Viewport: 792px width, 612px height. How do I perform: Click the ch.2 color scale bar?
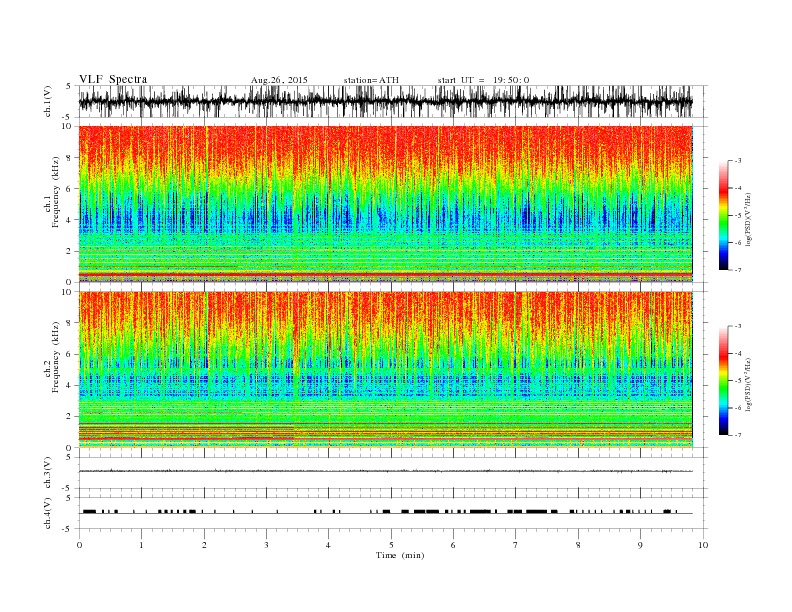723,381
